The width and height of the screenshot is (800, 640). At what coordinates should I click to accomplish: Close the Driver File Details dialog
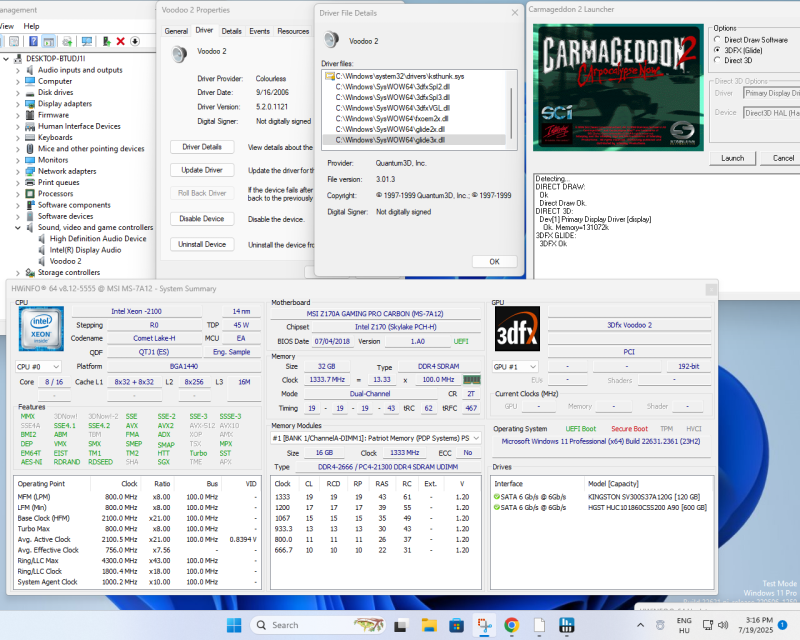(x=515, y=13)
